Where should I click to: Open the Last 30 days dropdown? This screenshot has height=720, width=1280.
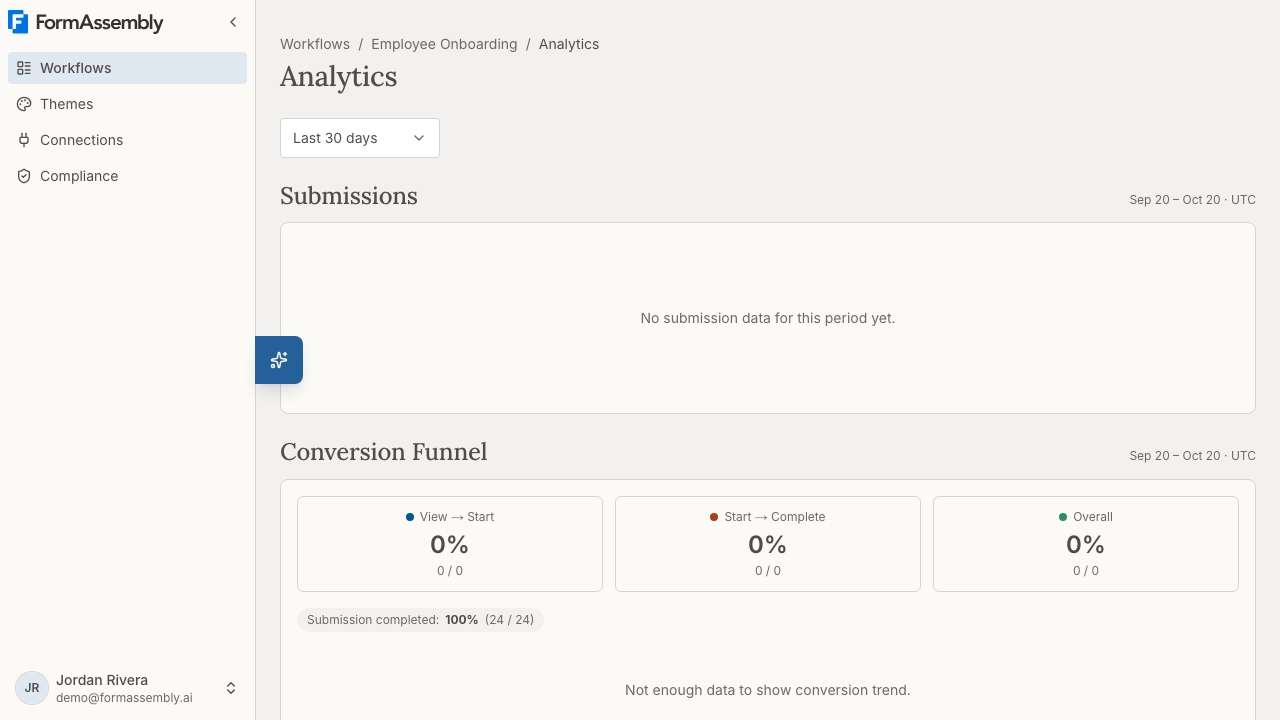click(360, 138)
